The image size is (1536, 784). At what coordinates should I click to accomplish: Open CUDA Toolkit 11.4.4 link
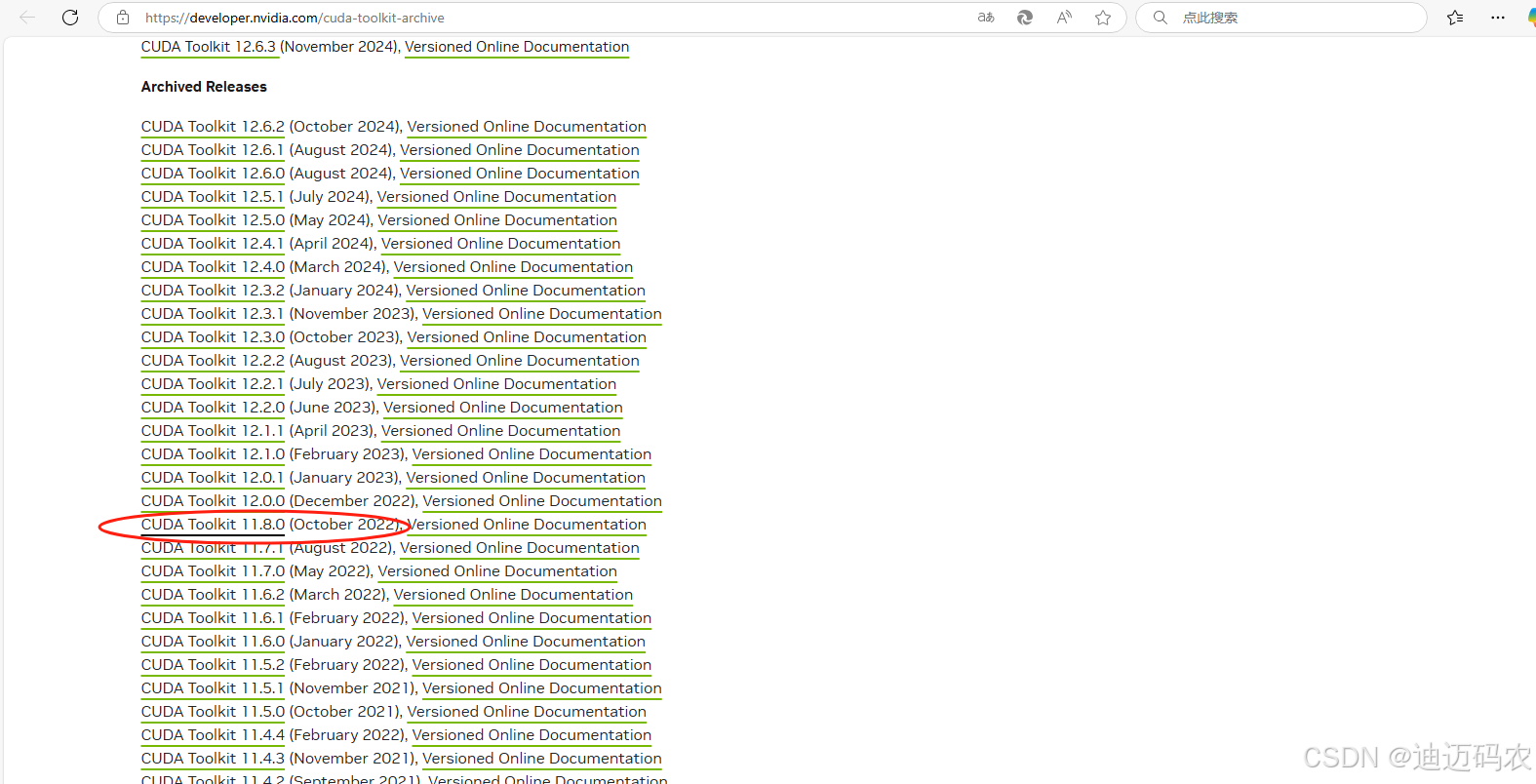coord(213,735)
